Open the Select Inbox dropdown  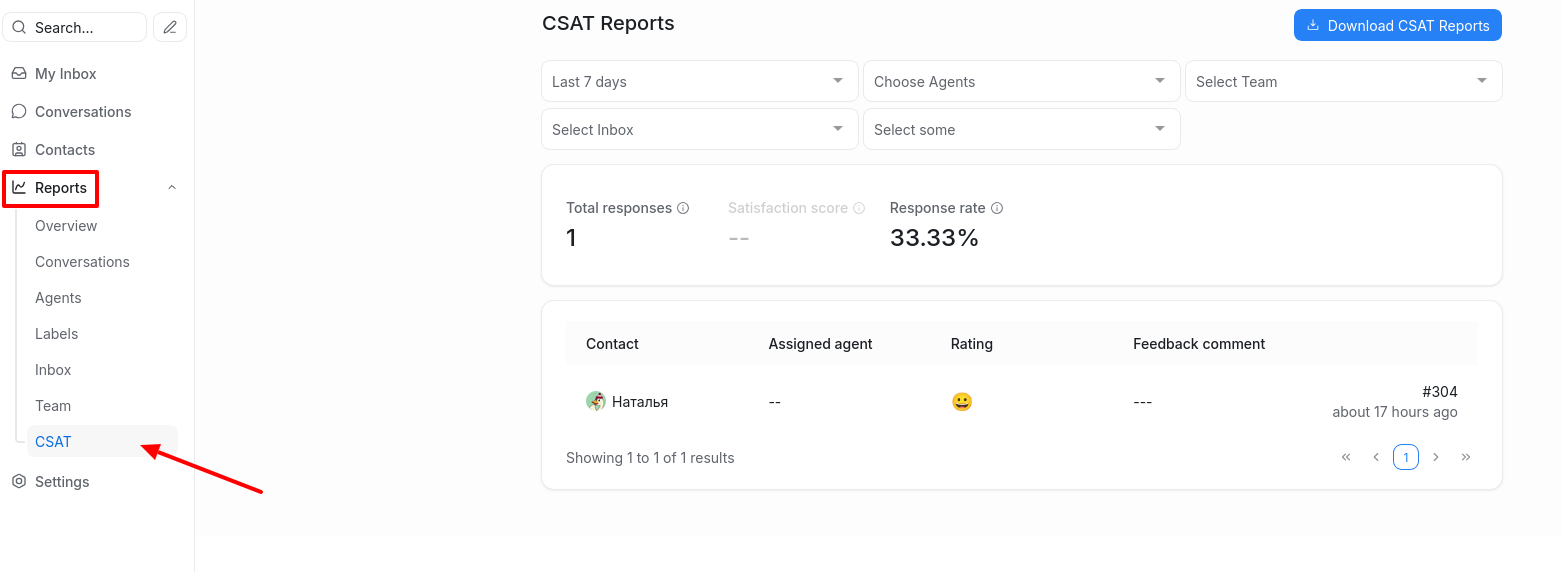pyautogui.click(x=700, y=129)
